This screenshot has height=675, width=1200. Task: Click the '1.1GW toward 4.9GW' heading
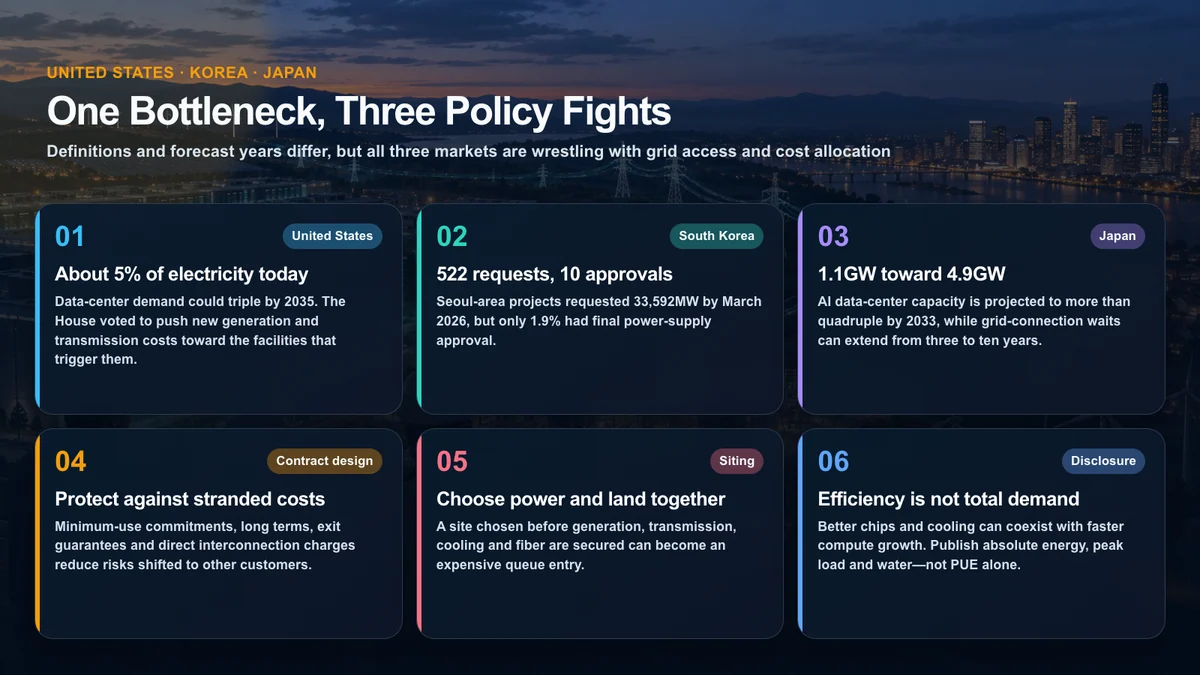tap(912, 274)
